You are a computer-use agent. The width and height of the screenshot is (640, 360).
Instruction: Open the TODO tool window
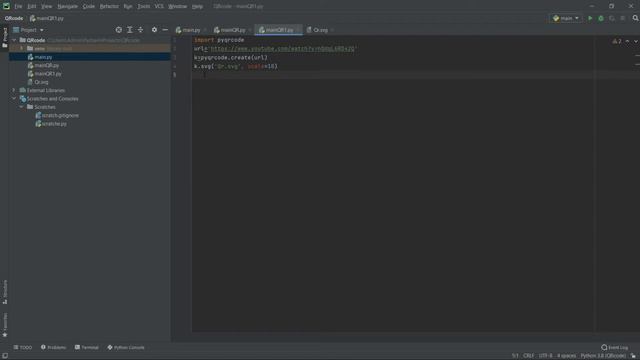(22, 347)
